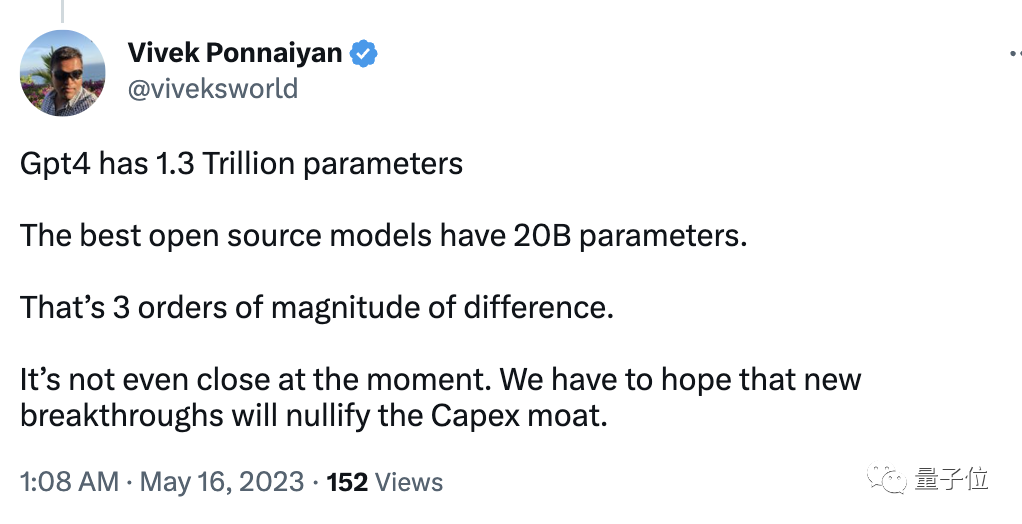Click the thread connector line above avatar
This screenshot has width=1022, height=524.
tap(63, 10)
